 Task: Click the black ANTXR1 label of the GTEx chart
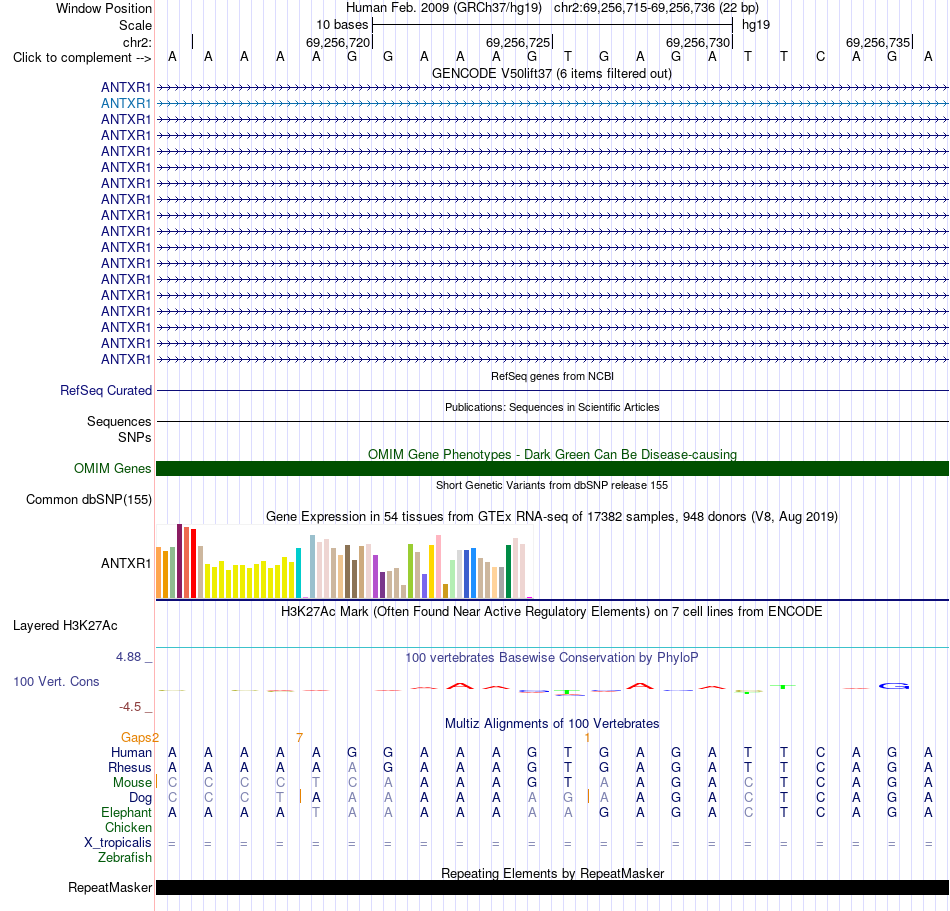coord(125,563)
